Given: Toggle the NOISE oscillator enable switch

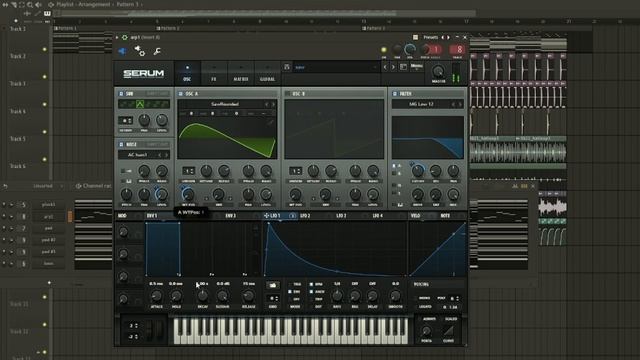Looking at the screenshot, I should [x=121, y=144].
